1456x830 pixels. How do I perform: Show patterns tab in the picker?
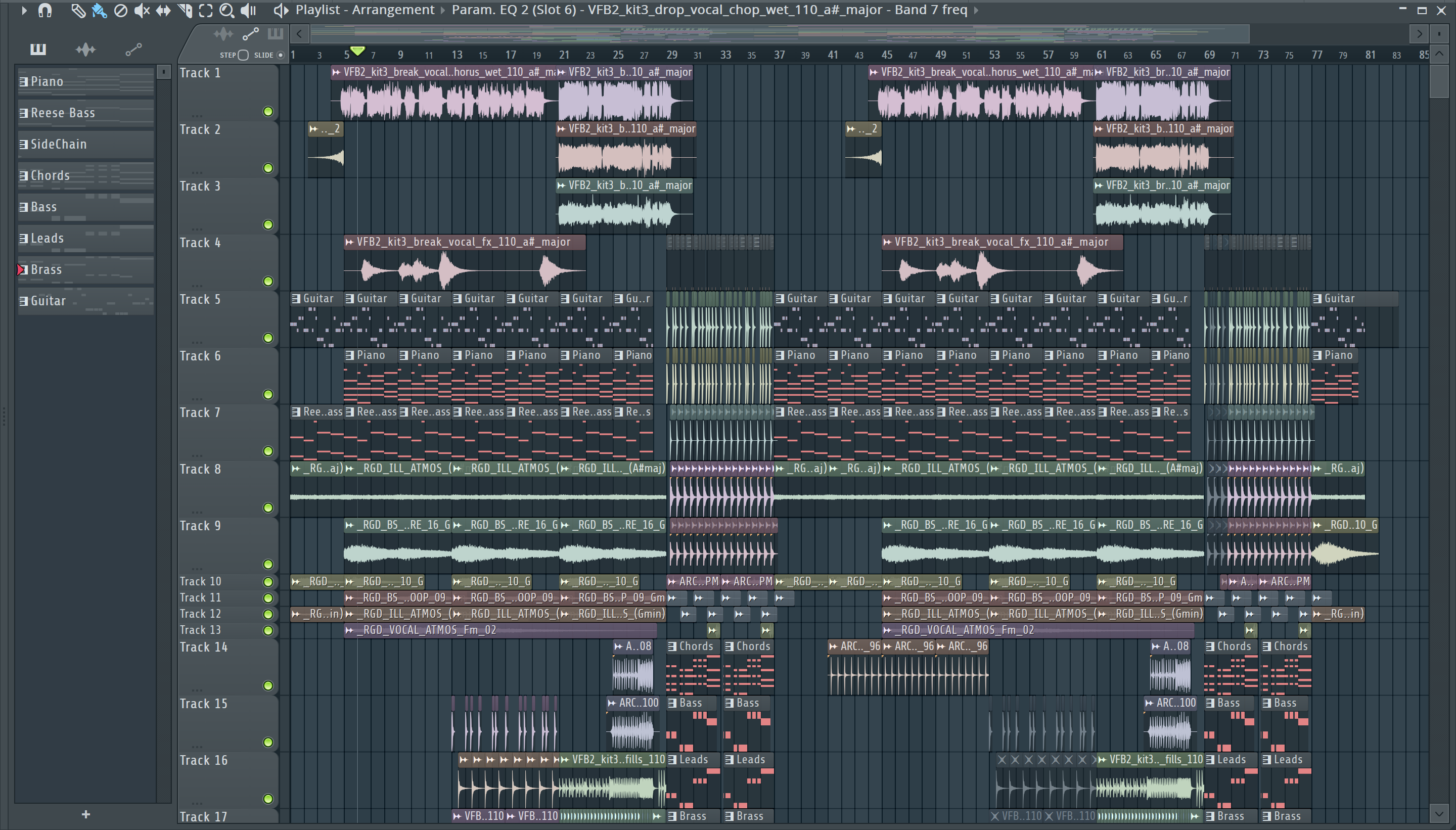point(38,50)
